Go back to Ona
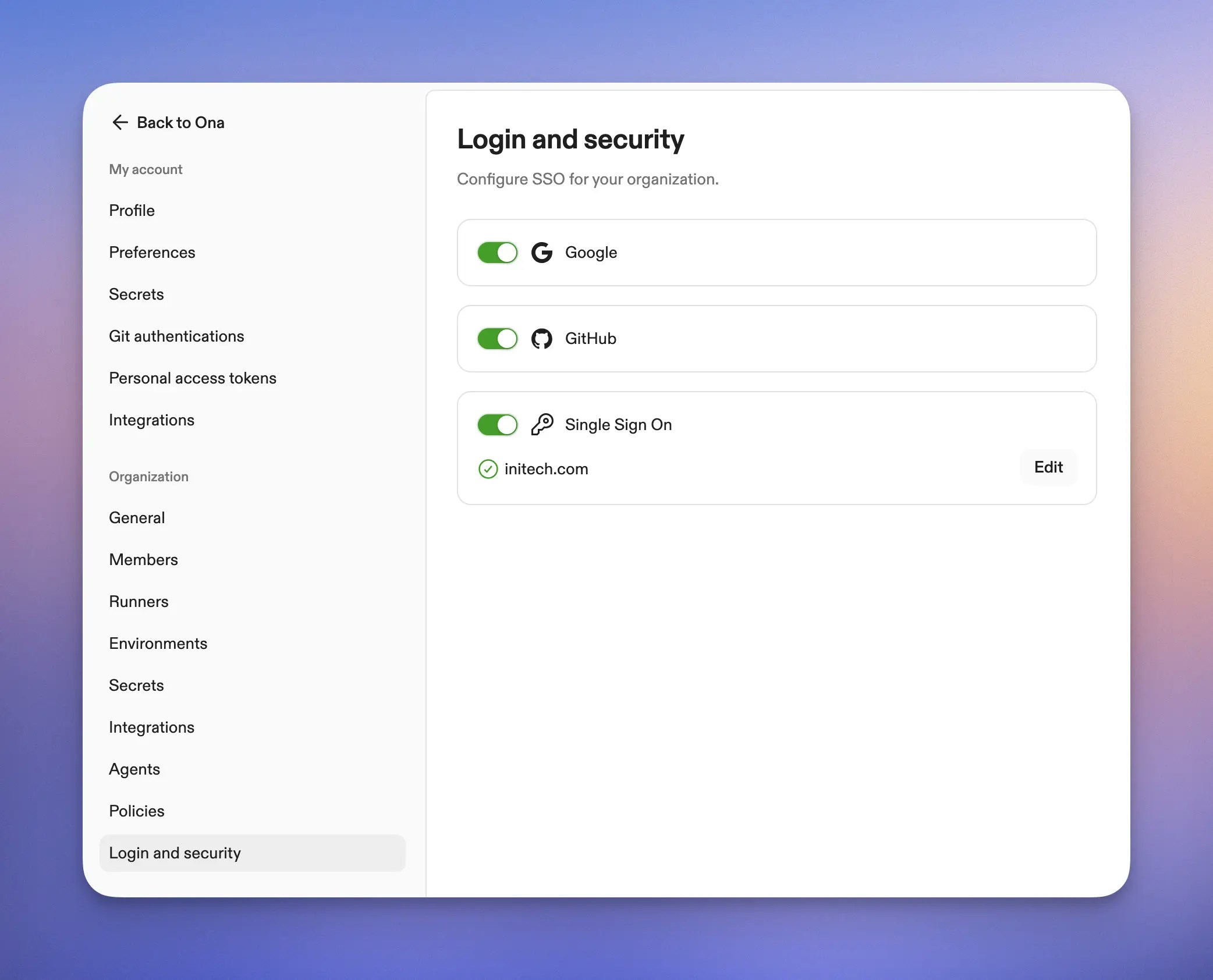 coord(180,122)
